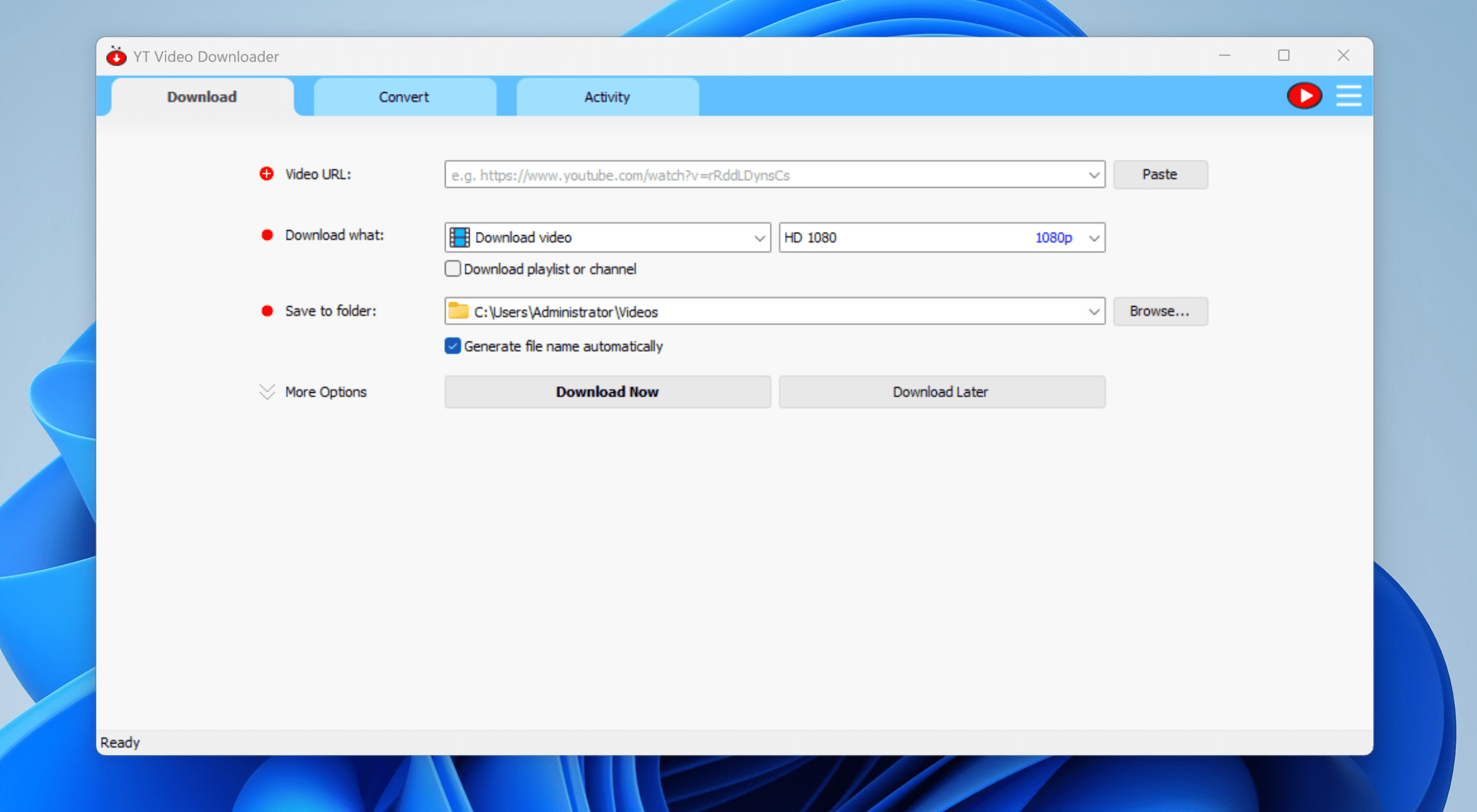This screenshot has width=1477, height=812.
Task: Click the Ready status bar text
Action: (x=120, y=742)
